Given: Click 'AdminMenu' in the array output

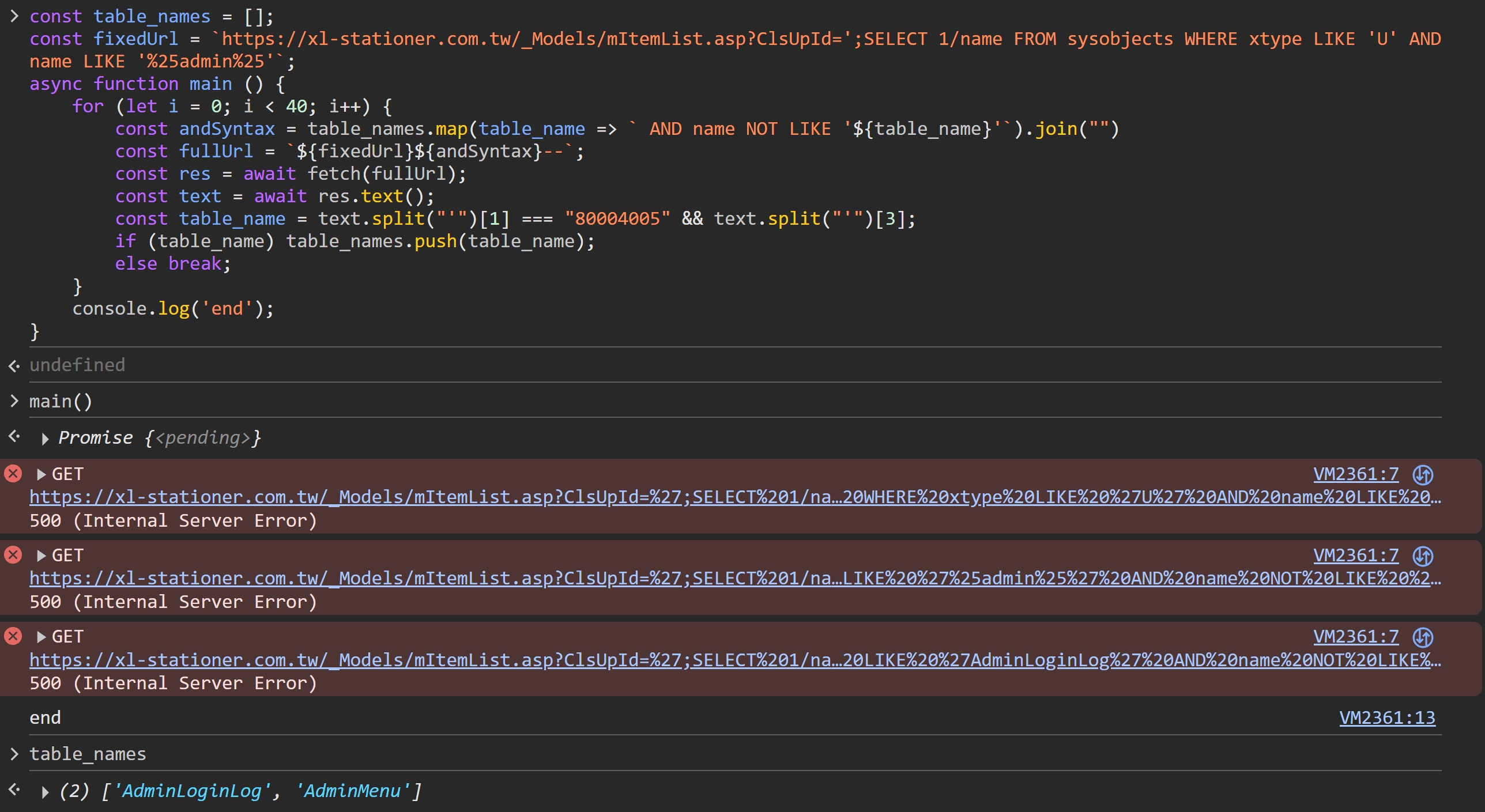Looking at the screenshot, I should [x=352, y=791].
